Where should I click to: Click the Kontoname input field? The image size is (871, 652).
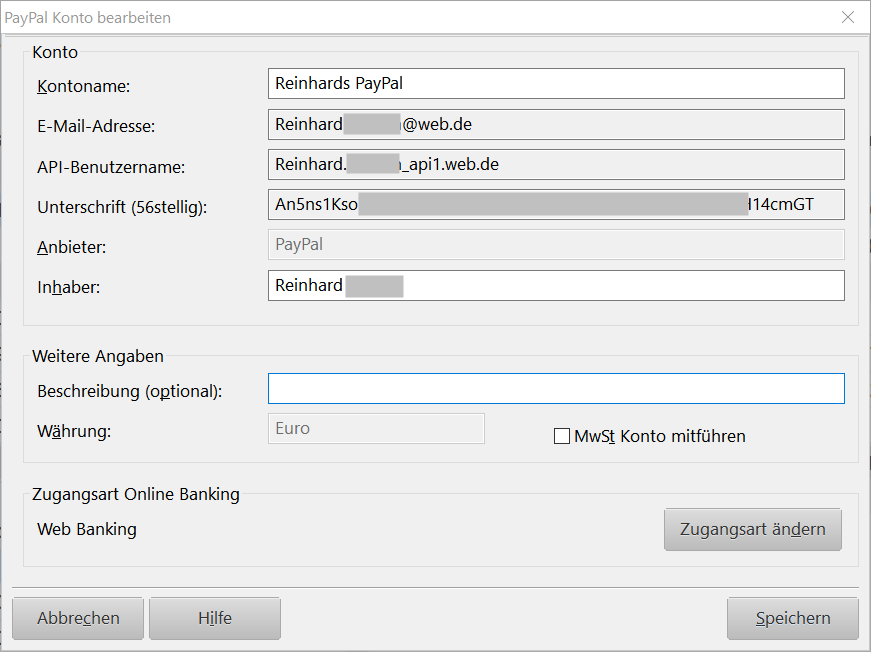point(556,84)
